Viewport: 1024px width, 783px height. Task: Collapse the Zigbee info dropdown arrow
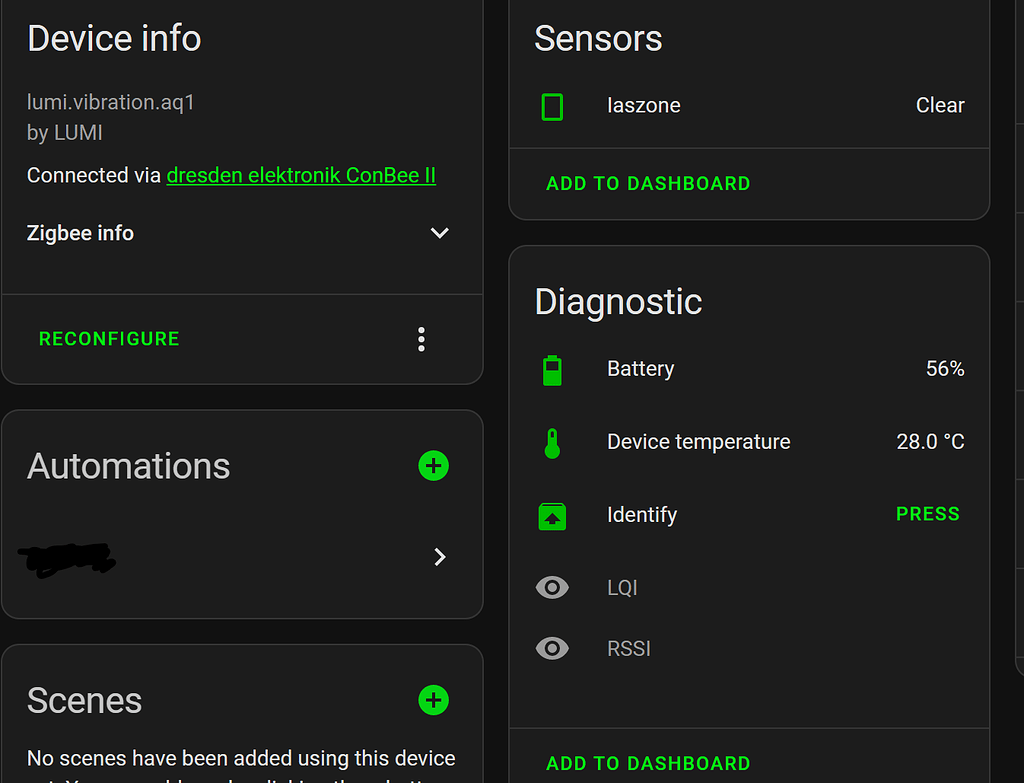439,232
